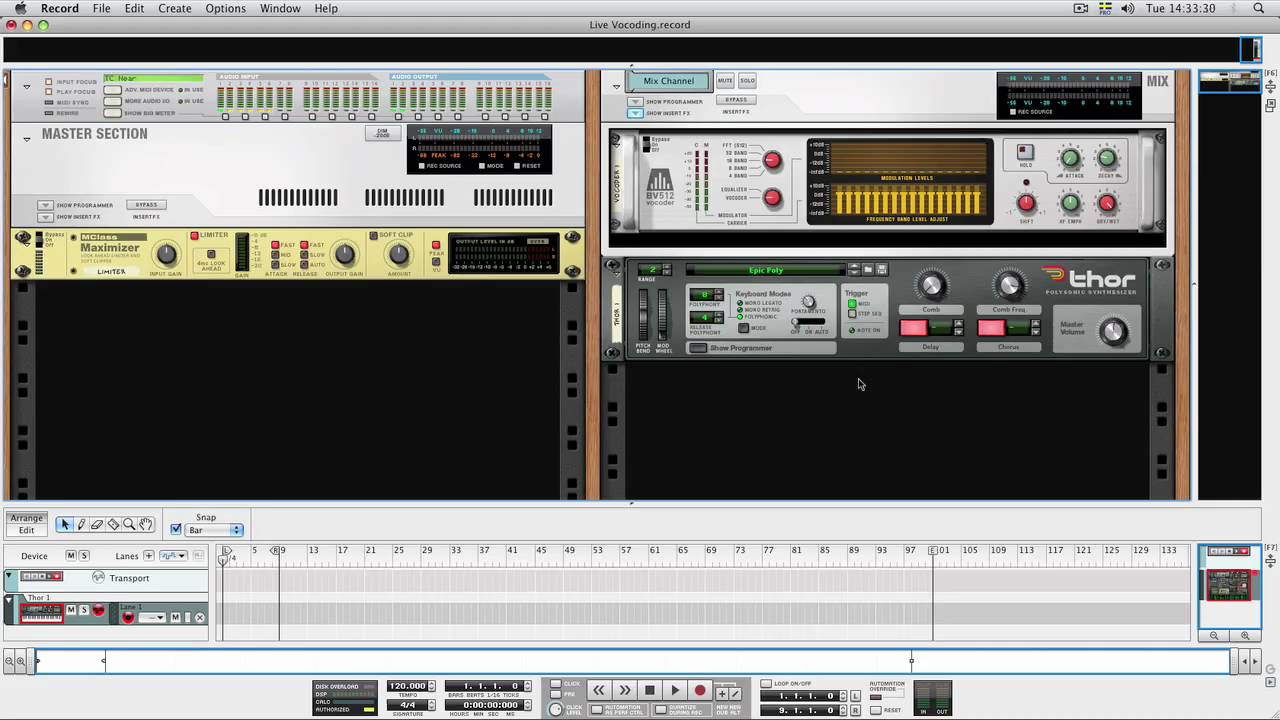Stop the transport
The height and width of the screenshot is (720, 1280).
click(650, 690)
